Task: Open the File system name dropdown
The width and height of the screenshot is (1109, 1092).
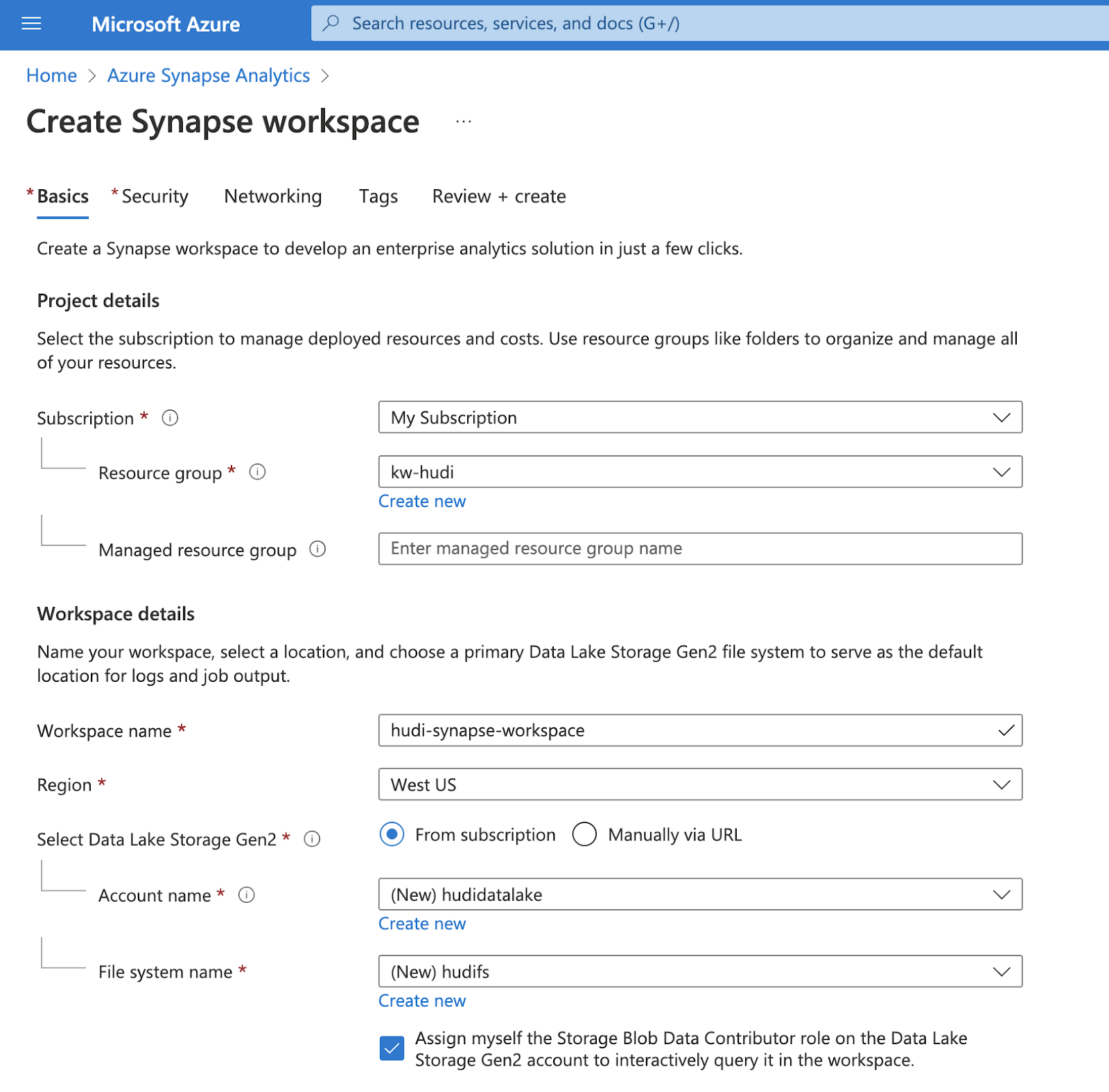Action: [x=700, y=971]
